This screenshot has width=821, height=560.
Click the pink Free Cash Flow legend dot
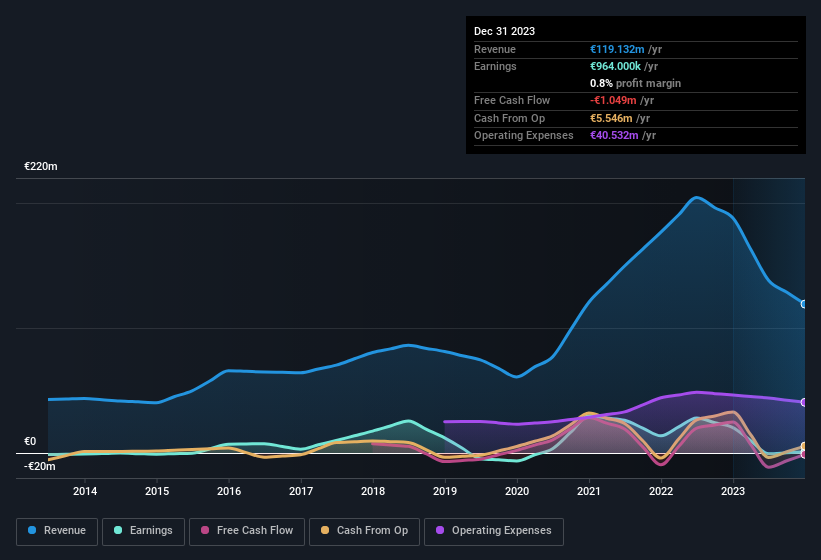(205, 531)
